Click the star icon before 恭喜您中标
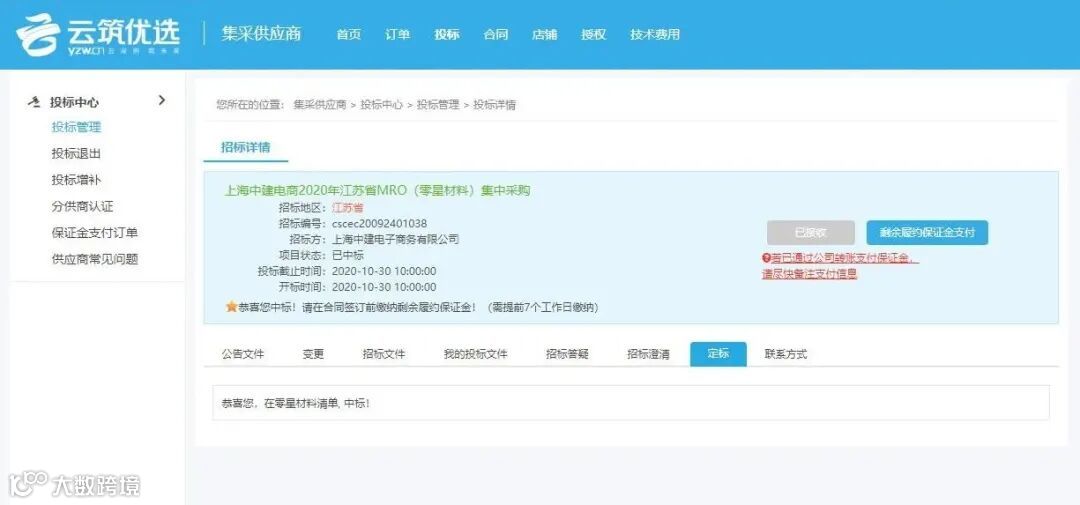The height and width of the screenshot is (505, 1080). click(231, 307)
